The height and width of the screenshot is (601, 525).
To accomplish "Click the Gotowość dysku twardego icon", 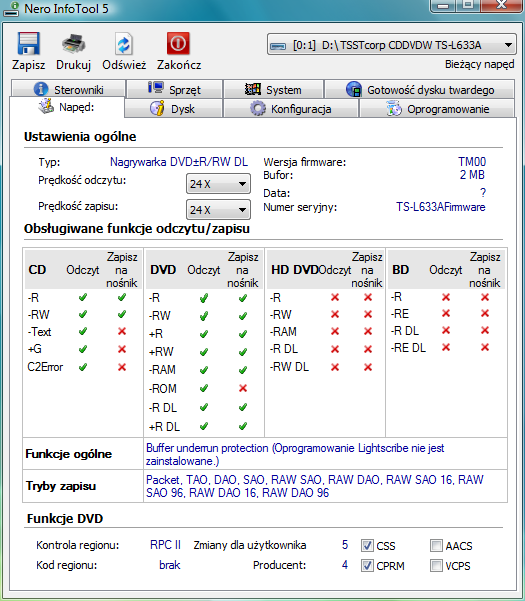I will coord(353,89).
